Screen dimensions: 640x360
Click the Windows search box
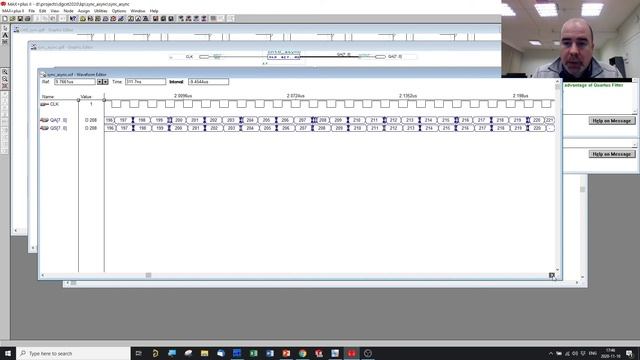73,353
